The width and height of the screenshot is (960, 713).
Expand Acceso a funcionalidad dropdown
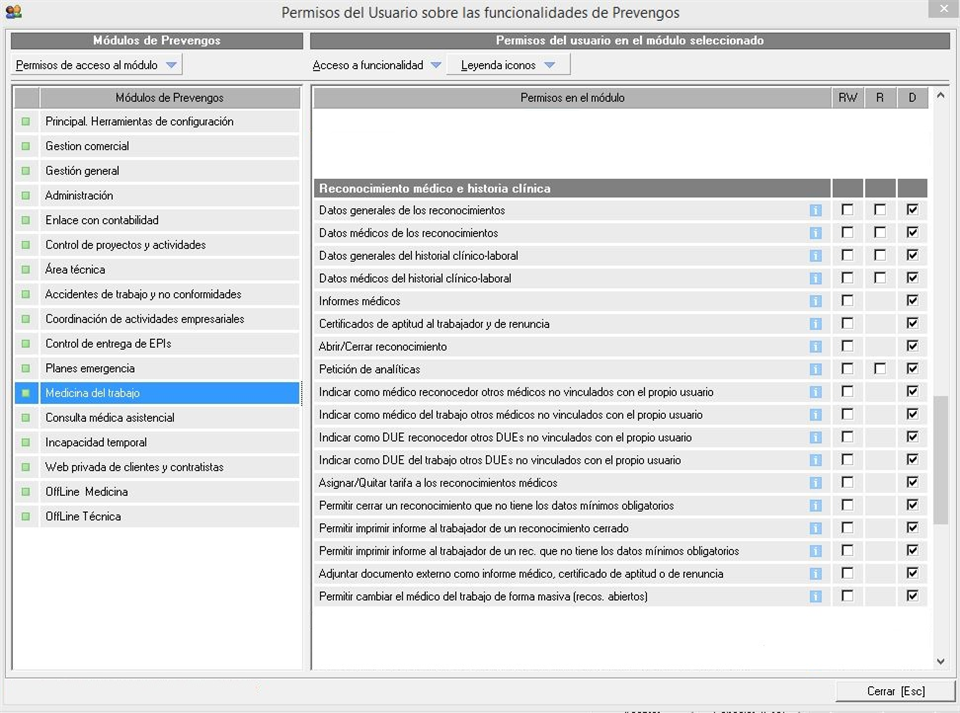click(x=376, y=65)
